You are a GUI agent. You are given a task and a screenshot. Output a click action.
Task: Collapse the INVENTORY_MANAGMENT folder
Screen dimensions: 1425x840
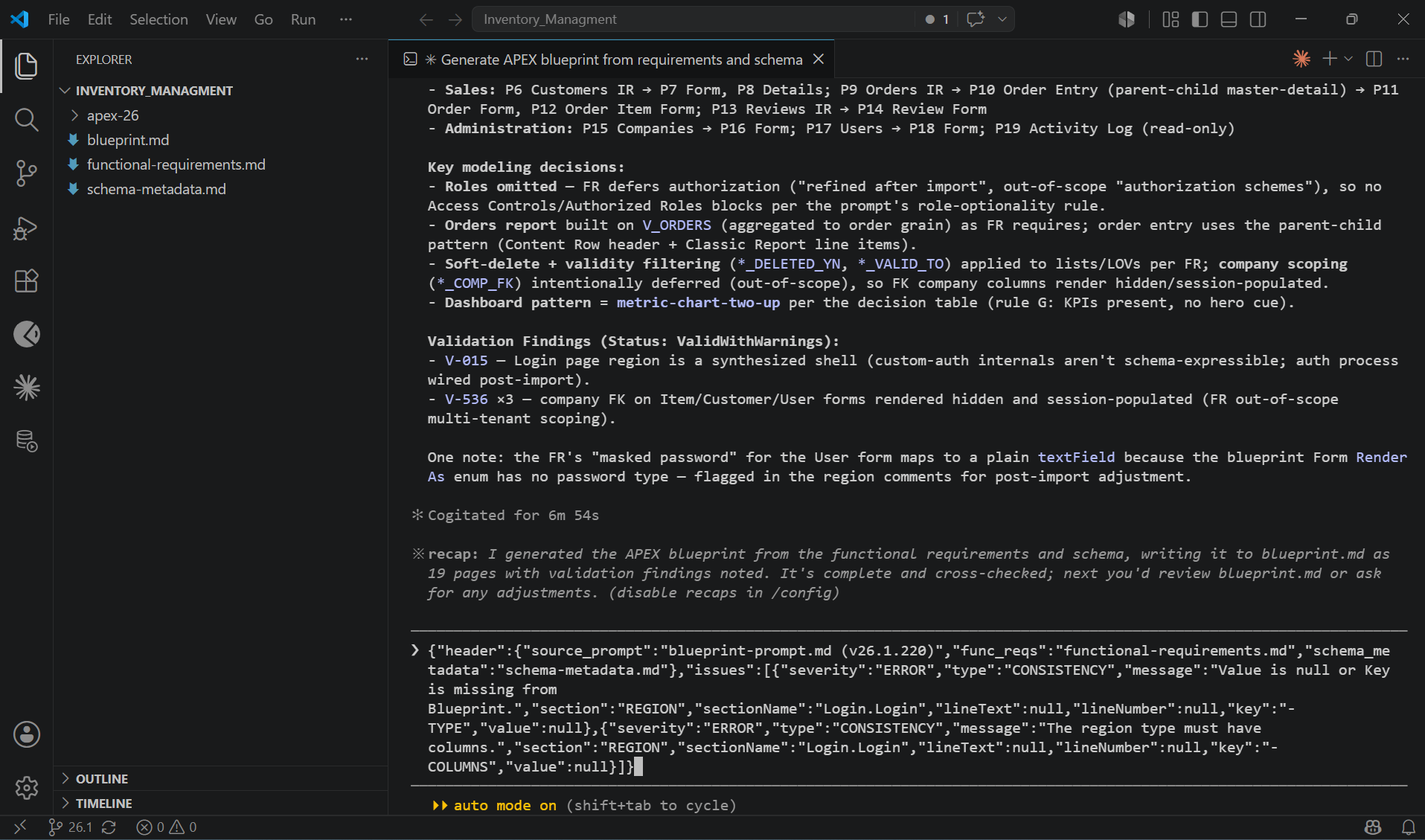click(x=154, y=90)
